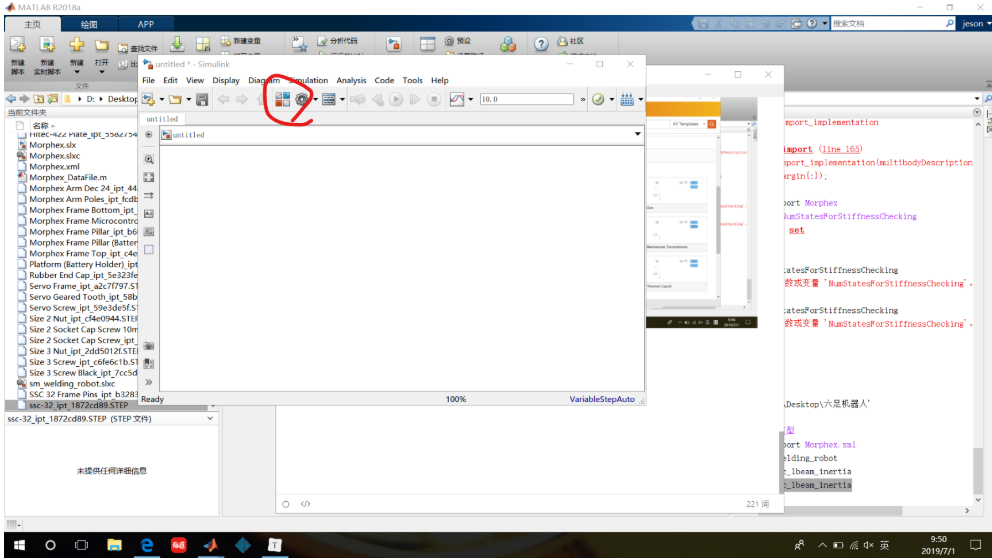Open the Simulink File menu

[149, 80]
